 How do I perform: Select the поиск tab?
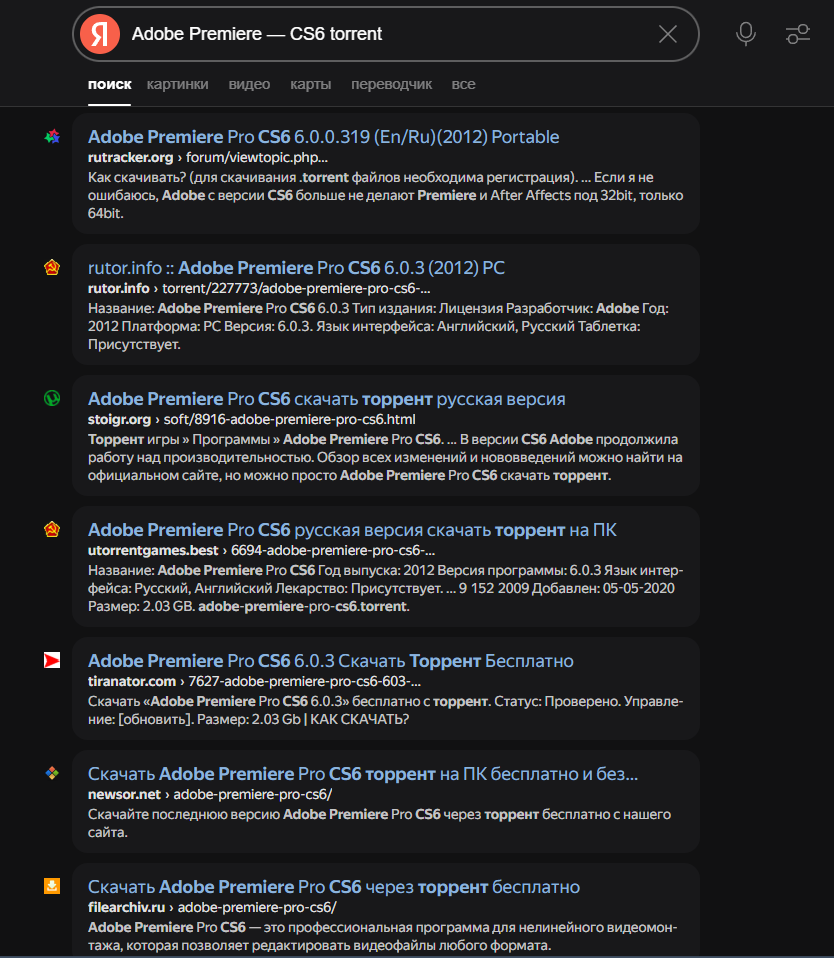(x=109, y=84)
